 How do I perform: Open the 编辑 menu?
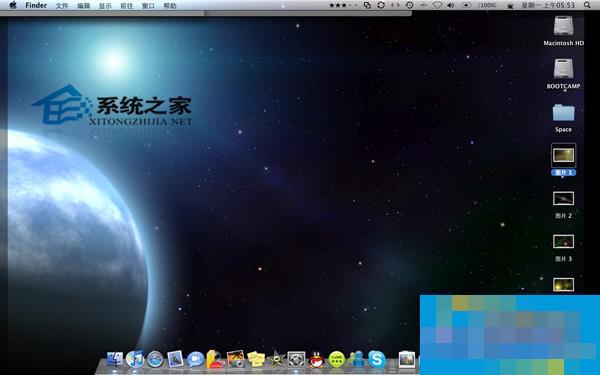pyautogui.click(x=83, y=6)
